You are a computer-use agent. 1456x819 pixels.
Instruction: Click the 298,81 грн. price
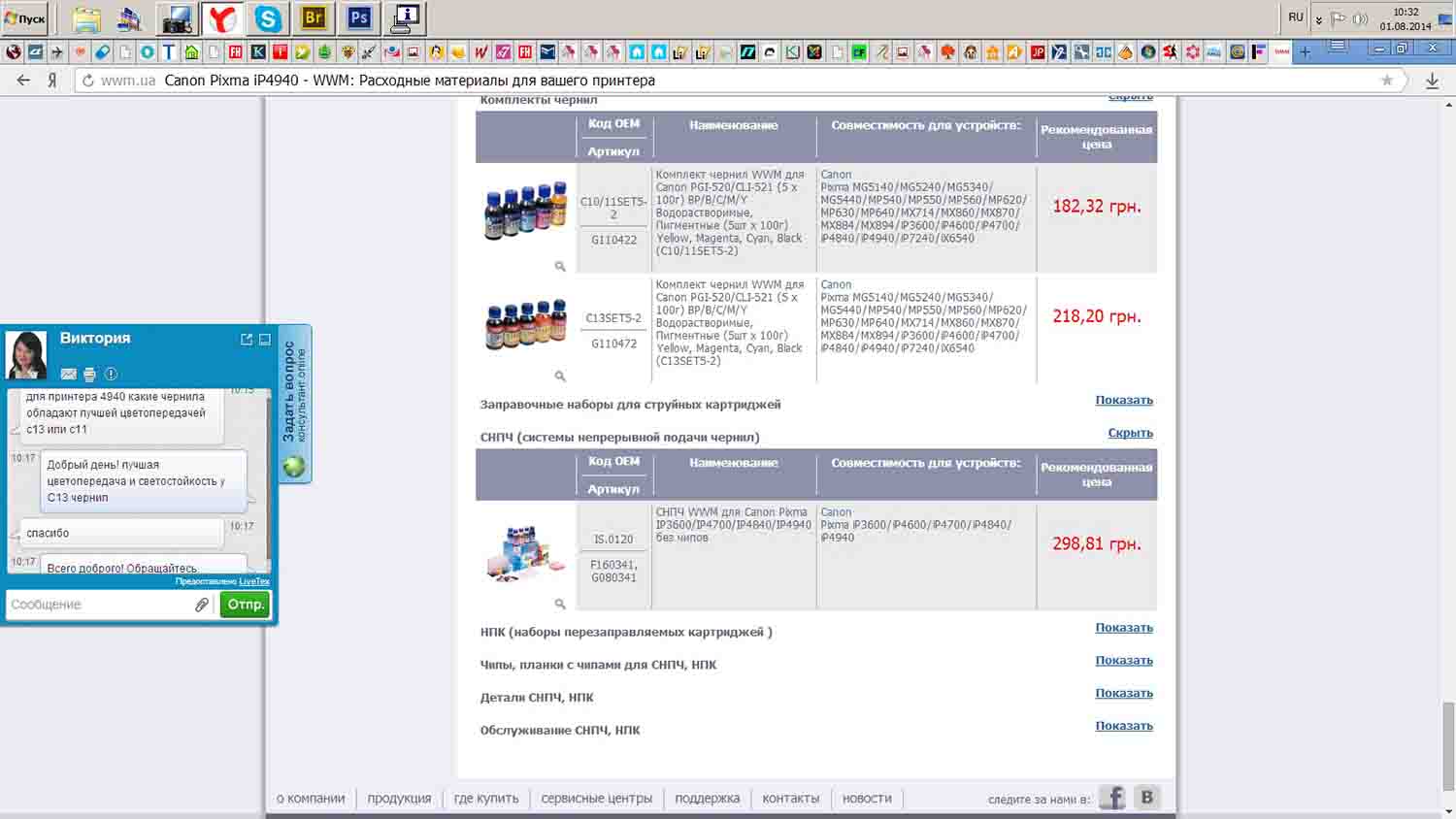tap(1097, 544)
